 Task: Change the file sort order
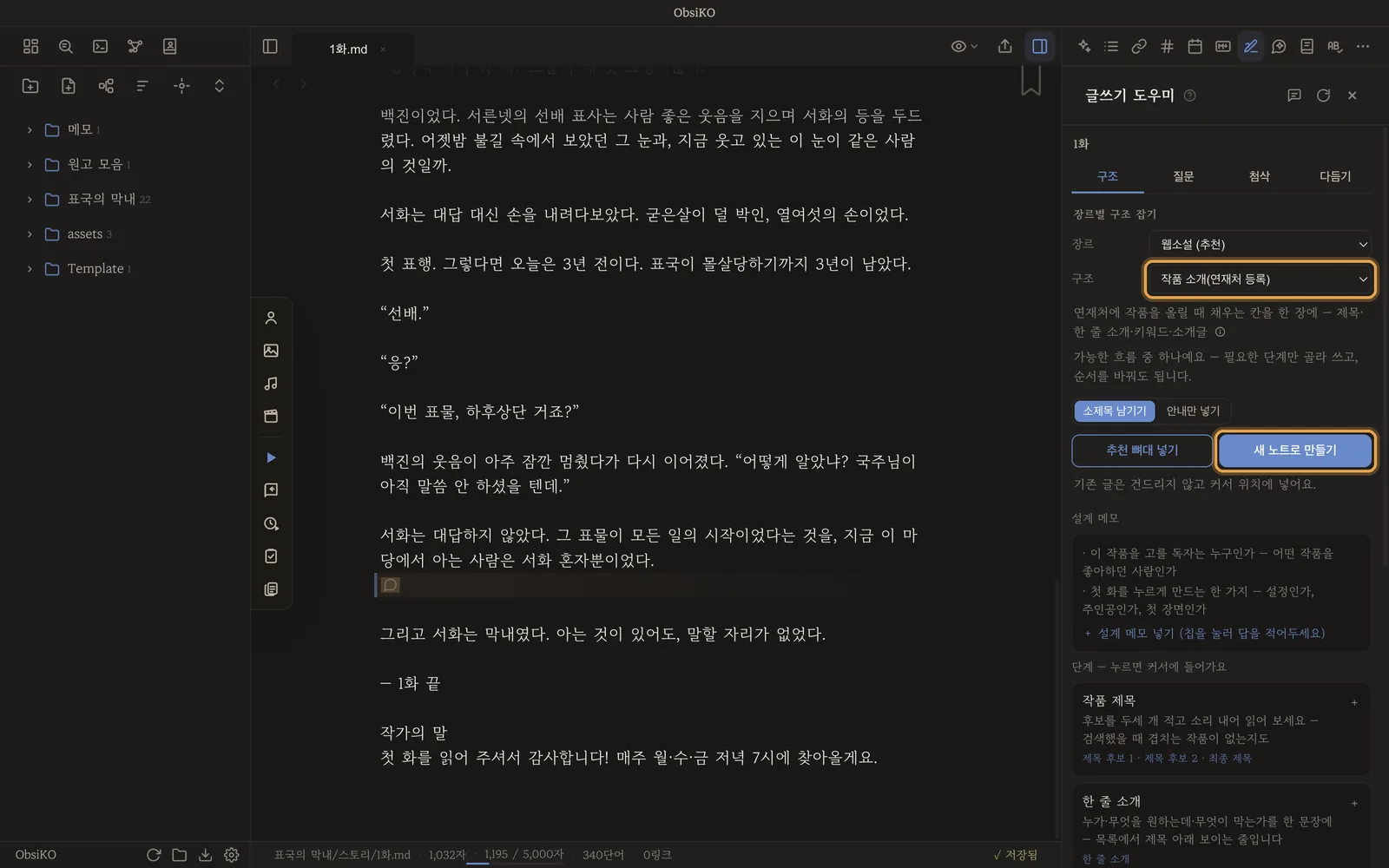pyautogui.click(x=142, y=85)
